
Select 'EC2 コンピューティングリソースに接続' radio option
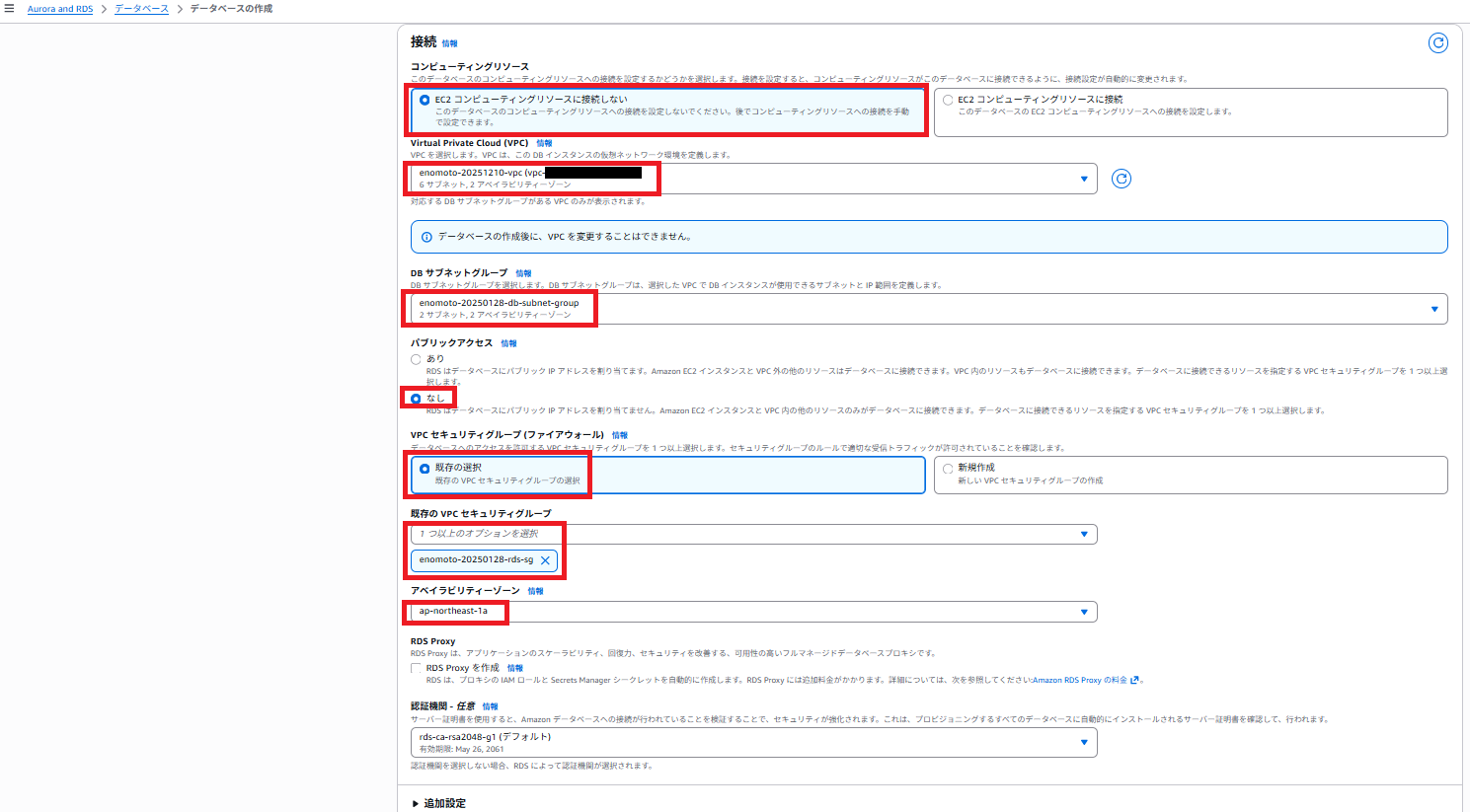click(948, 100)
